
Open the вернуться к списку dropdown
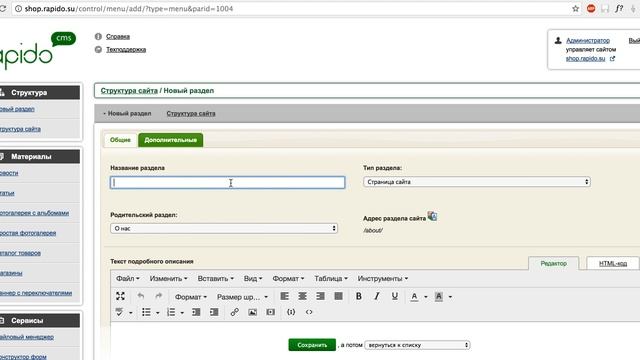pos(417,345)
